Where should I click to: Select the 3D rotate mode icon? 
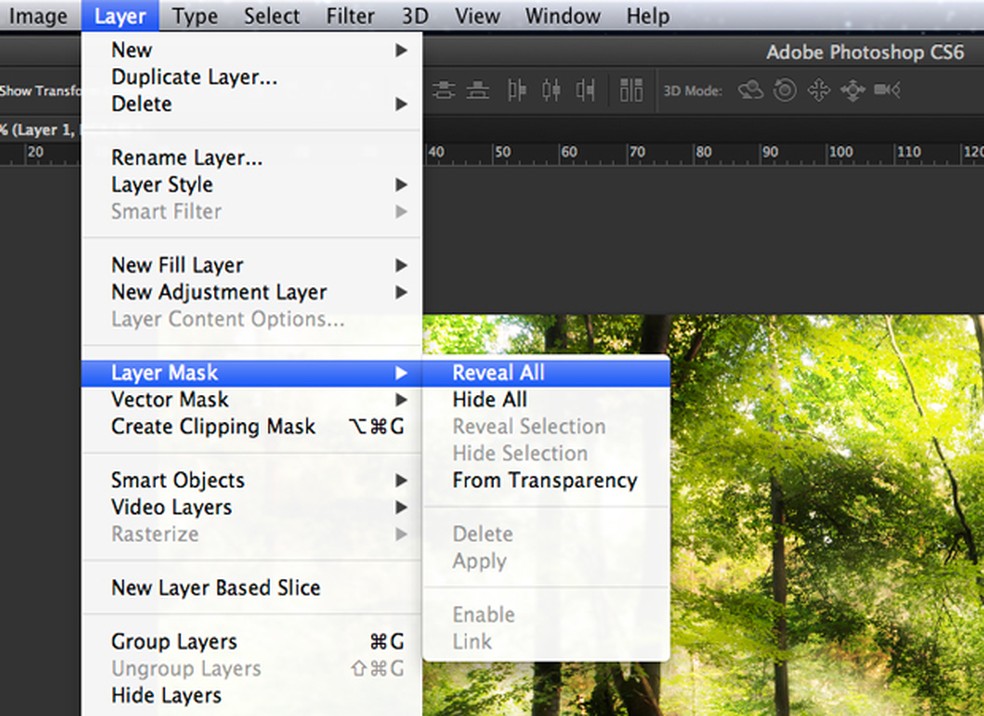(750, 91)
